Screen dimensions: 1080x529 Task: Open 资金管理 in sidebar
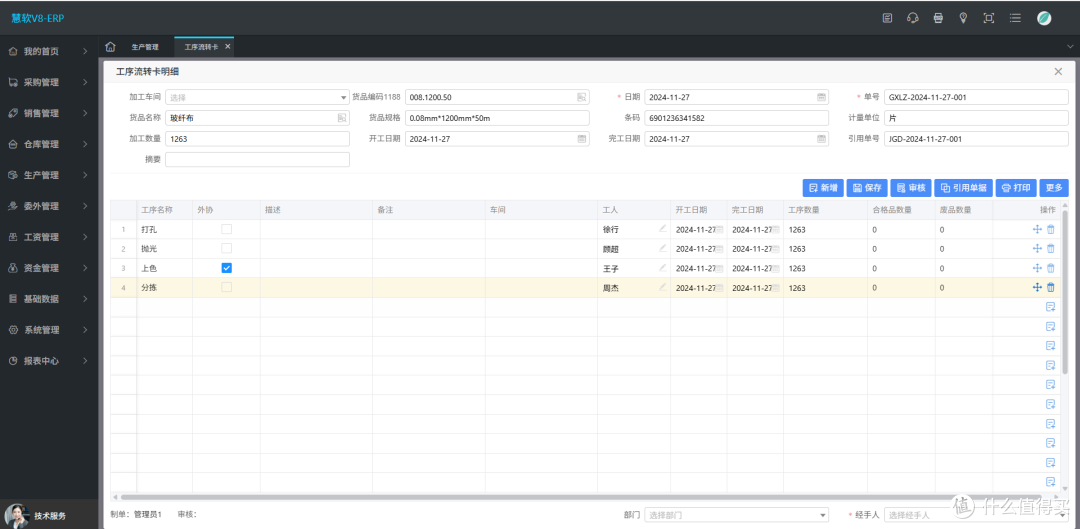pyautogui.click(x=49, y=268)
